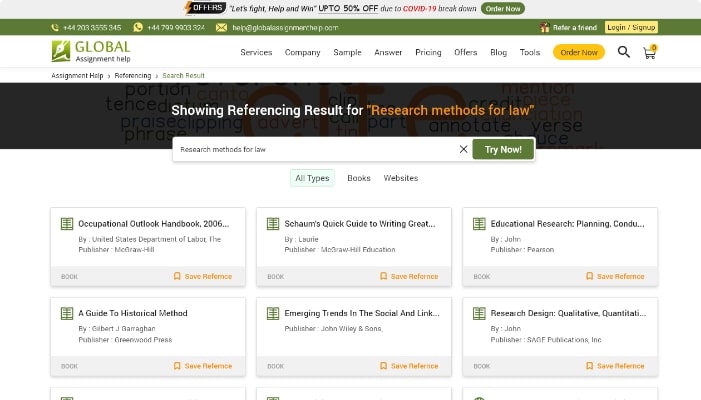Save Reference for Occupational Outlook Handbook
Image resolution: width=701 pixels, height=400 pixels.
click(x=203, y=276)
